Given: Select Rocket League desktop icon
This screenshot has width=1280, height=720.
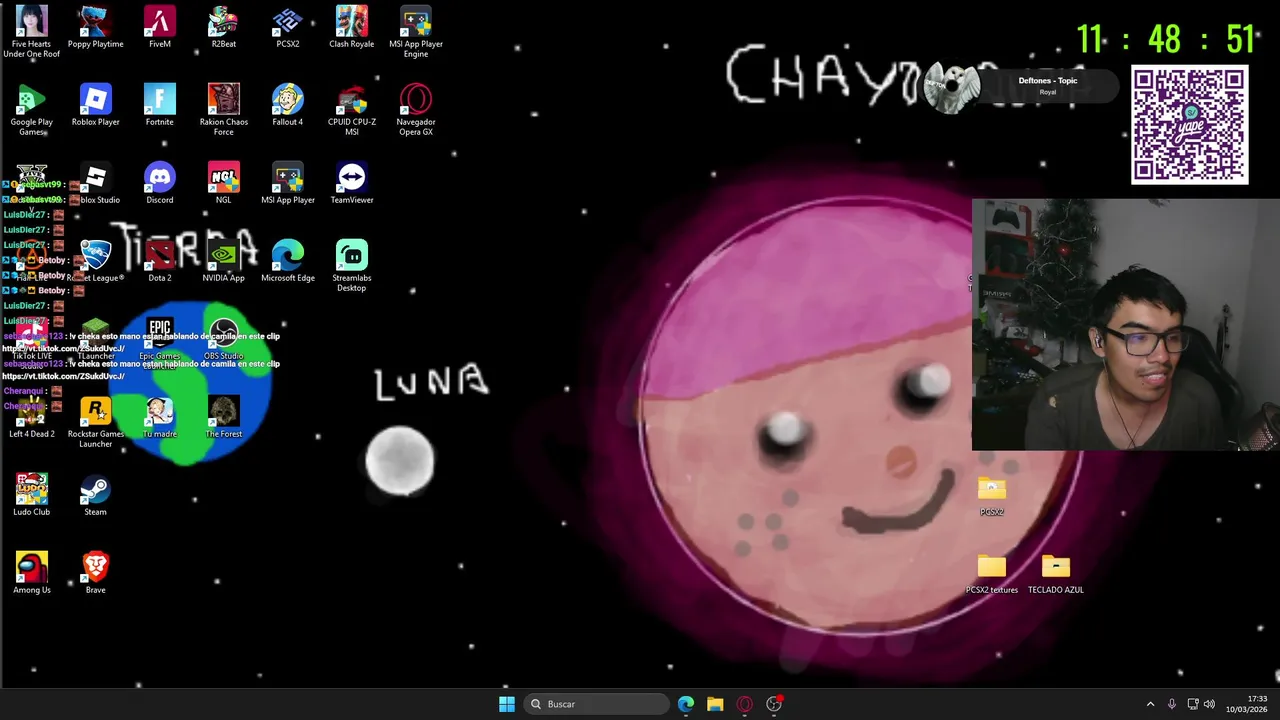Looking at the screenshot, I should (96, 261).
